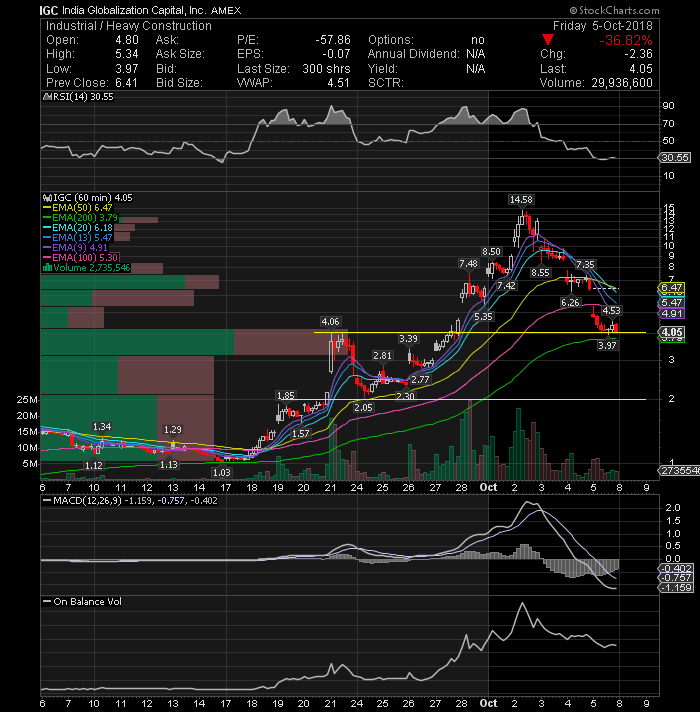Click the 6.26 price label on chart
This screenshot has height=712, width=700.
pyautogui.click(x=570, y=302)
